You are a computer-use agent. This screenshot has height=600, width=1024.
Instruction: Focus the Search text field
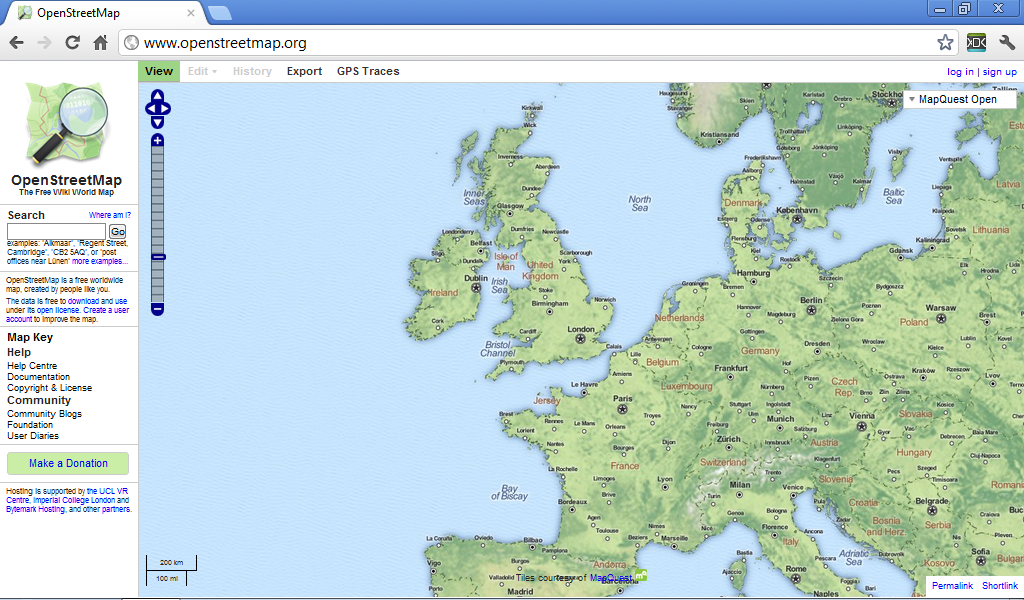56,231
